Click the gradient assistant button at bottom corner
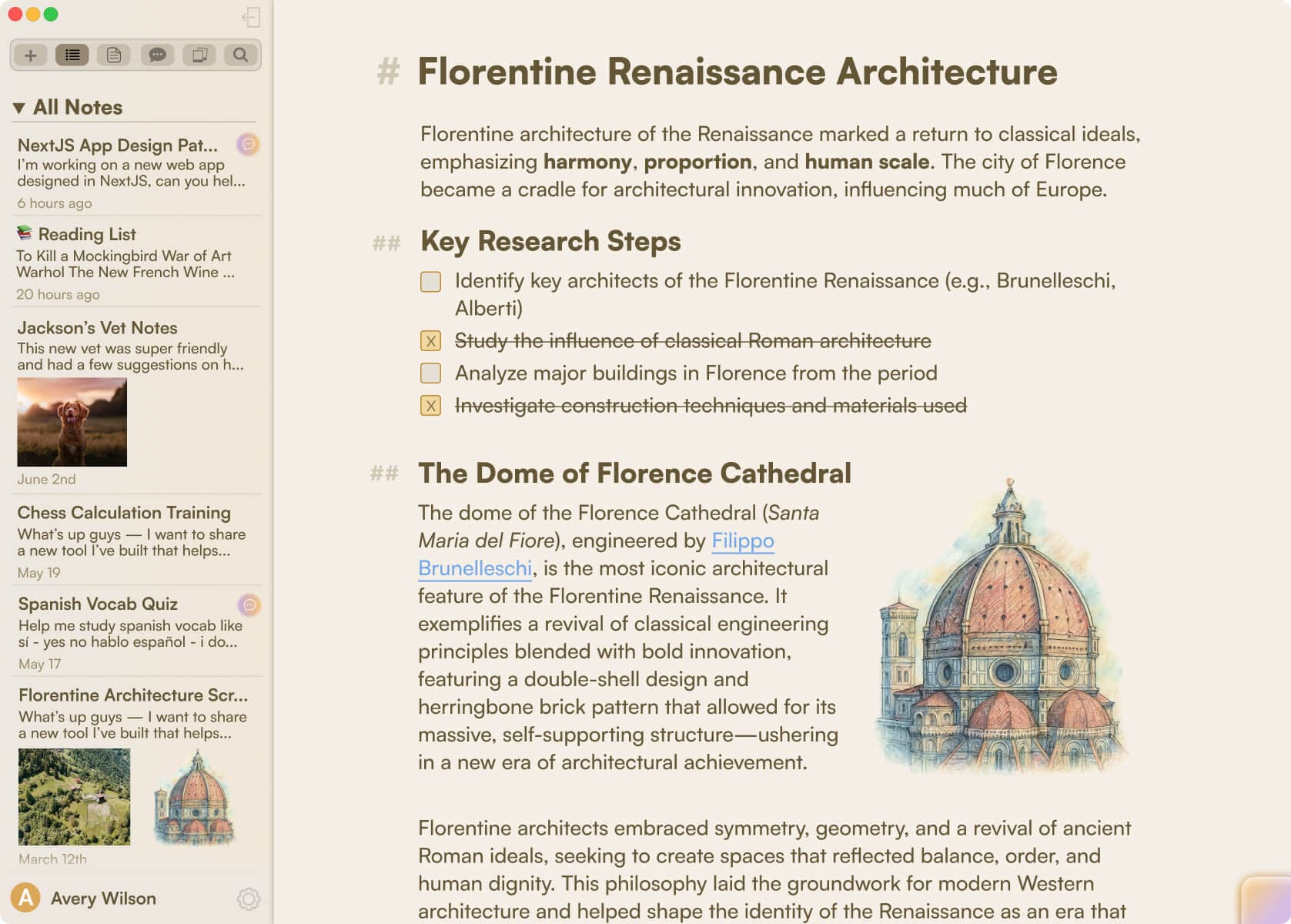Screen dimensions: 1291x924 [x=1266, y=901]
